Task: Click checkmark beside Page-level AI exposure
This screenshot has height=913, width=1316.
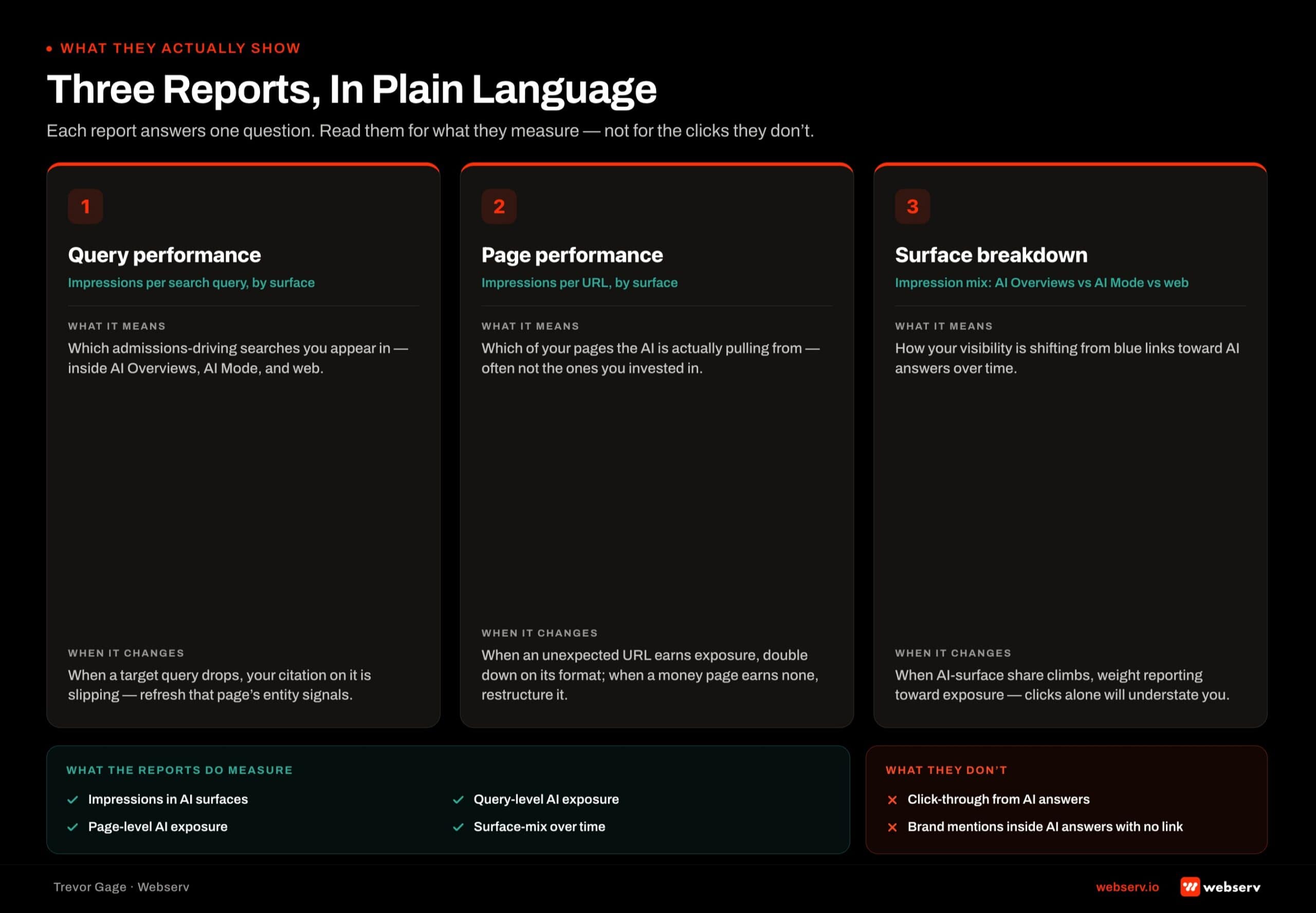Action: tap(72, 827)
